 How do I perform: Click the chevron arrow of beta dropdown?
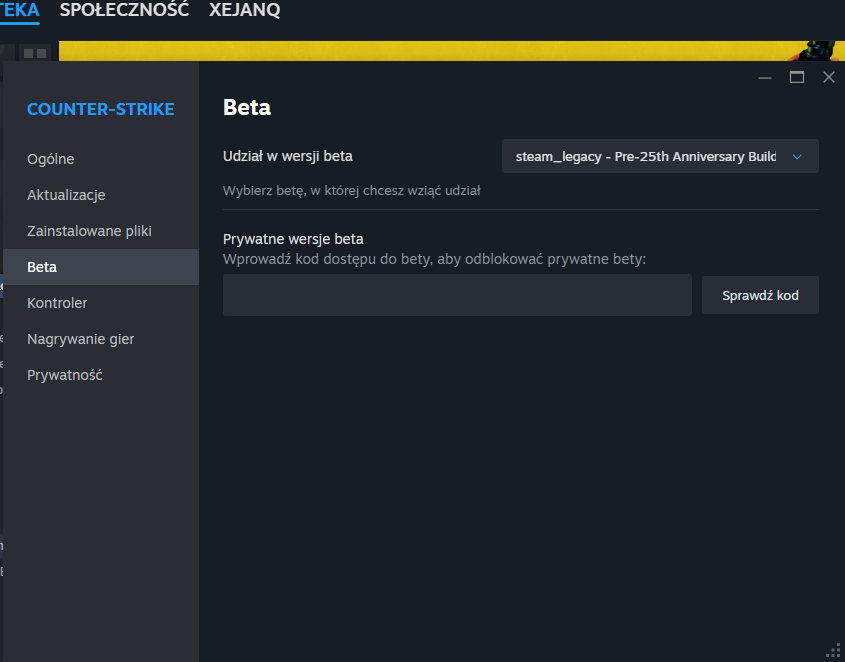click(x=797, y=157)
